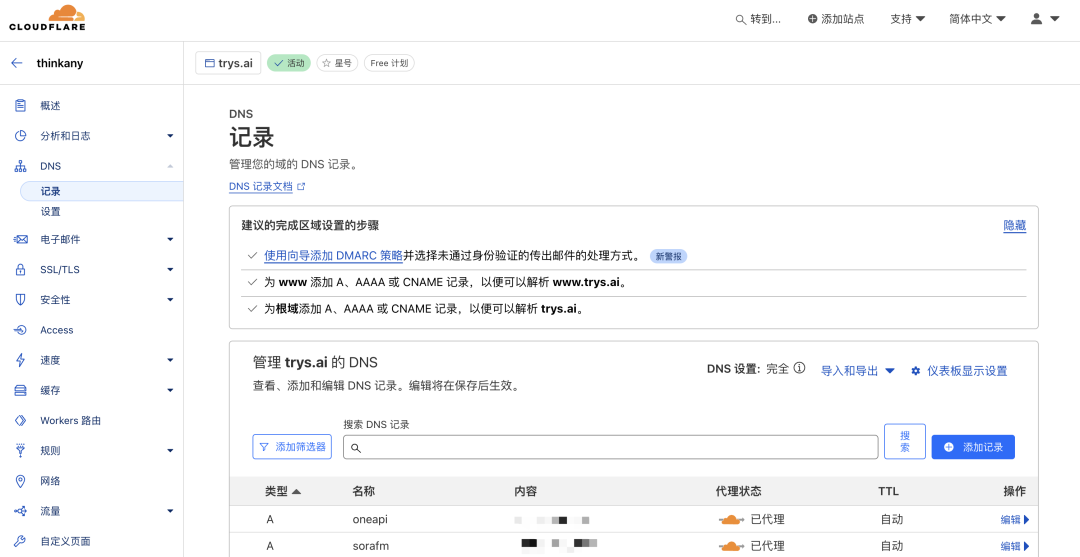Open the 简体中文 language dropdown
The image size is (1080, 557).
[x=977, y=19]
